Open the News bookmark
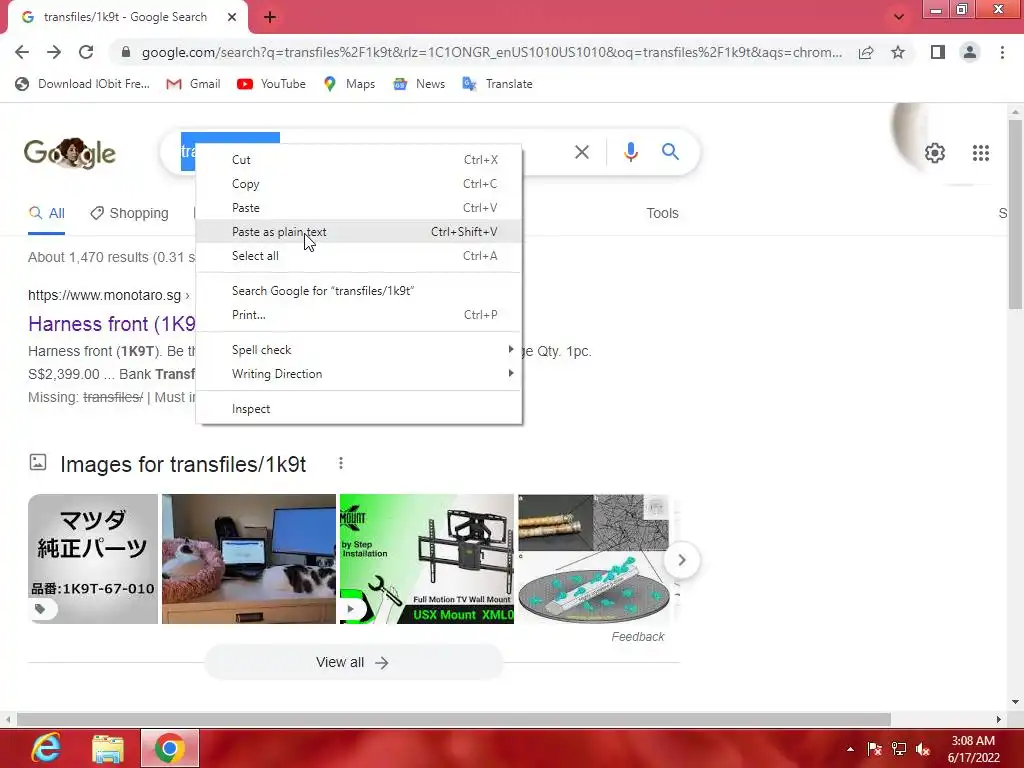Image resolution: width=1024 pixels, height=768 pixels. [x=419, y=84]
